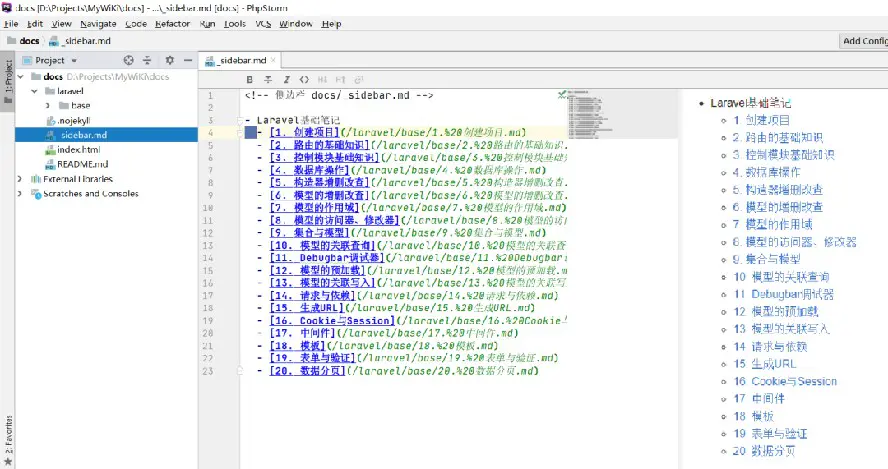Open the Refactor menu
The image size is (888, 469).
(172, 24)
